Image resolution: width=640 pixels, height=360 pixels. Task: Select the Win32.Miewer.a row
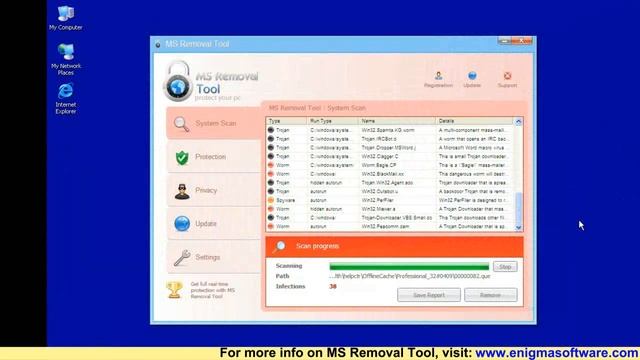tap(390, 209)
